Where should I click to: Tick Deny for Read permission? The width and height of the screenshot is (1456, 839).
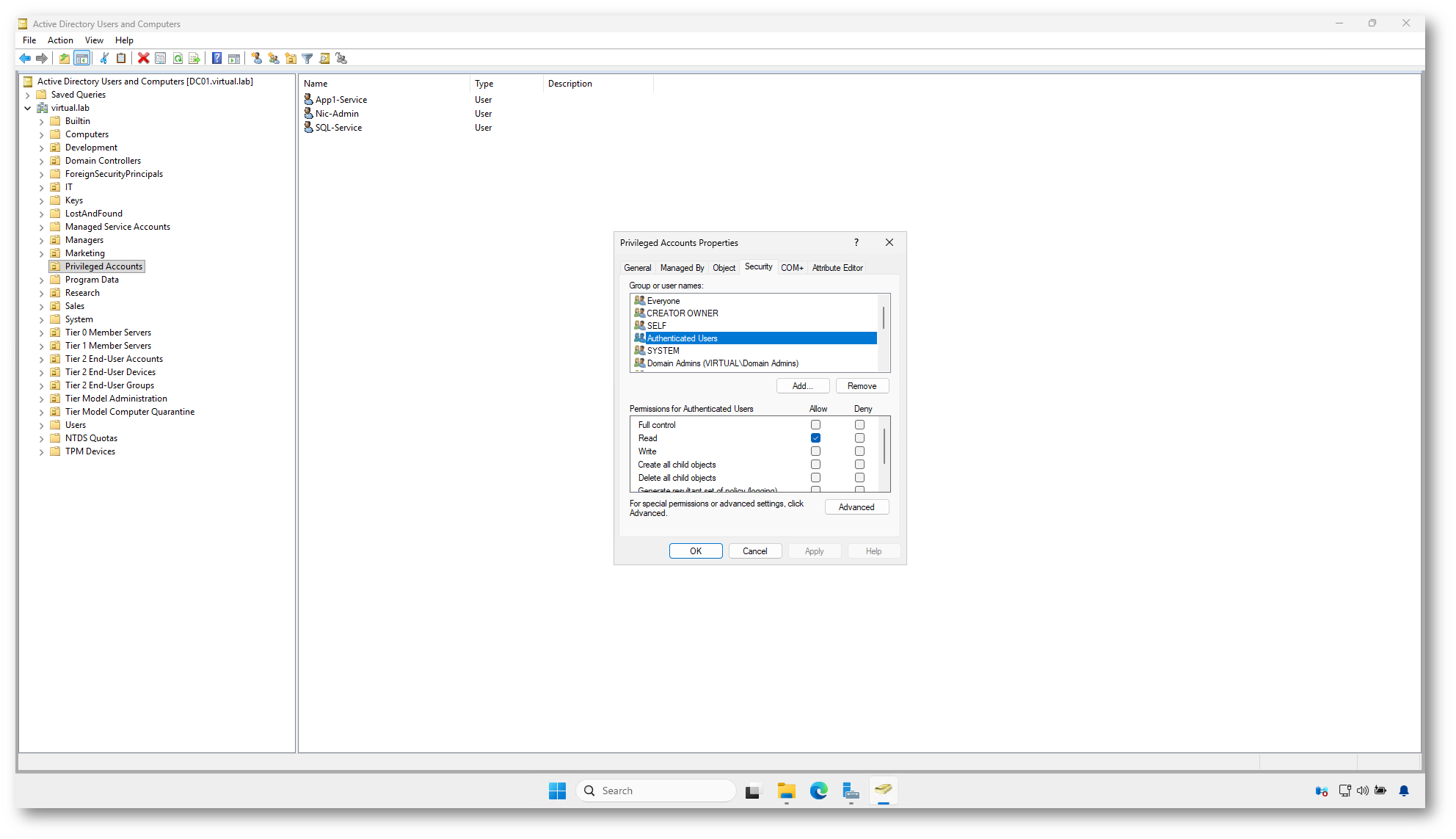click(x=859, y=438)
